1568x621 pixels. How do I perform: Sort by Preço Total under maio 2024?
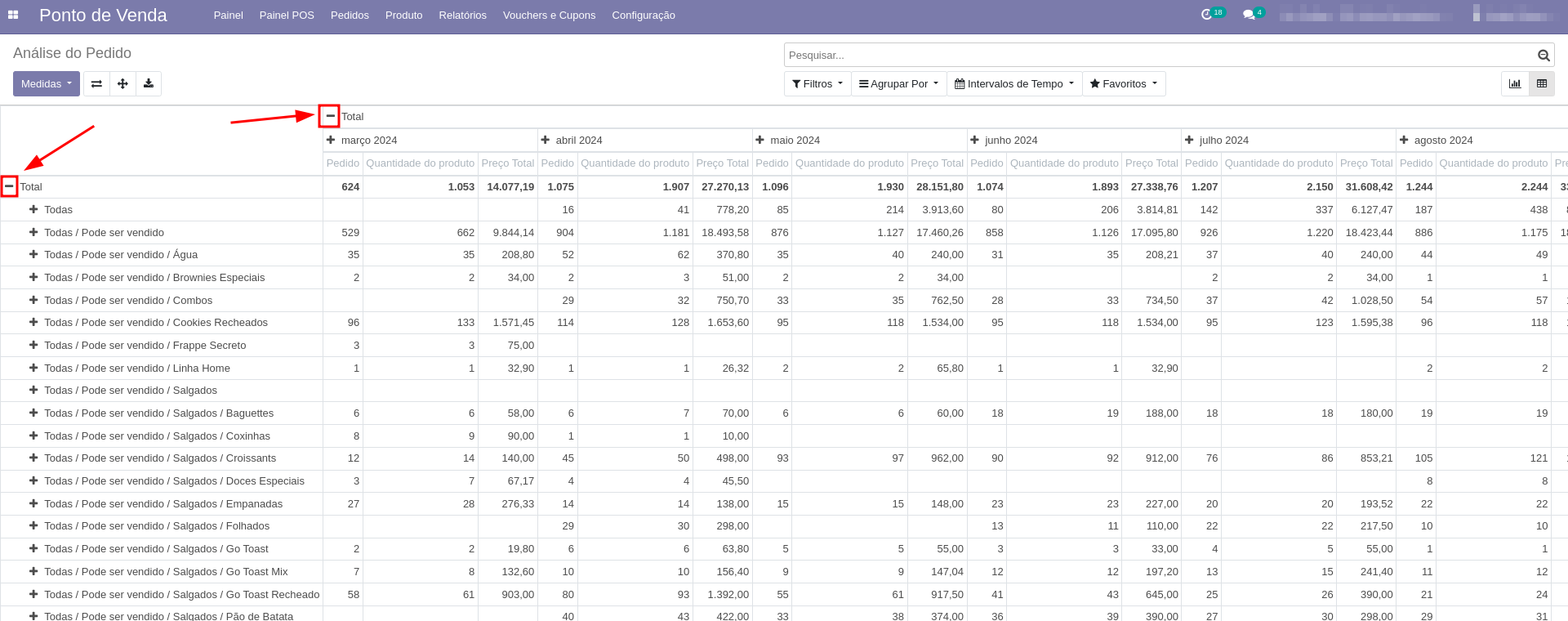[x=937, y=163]
